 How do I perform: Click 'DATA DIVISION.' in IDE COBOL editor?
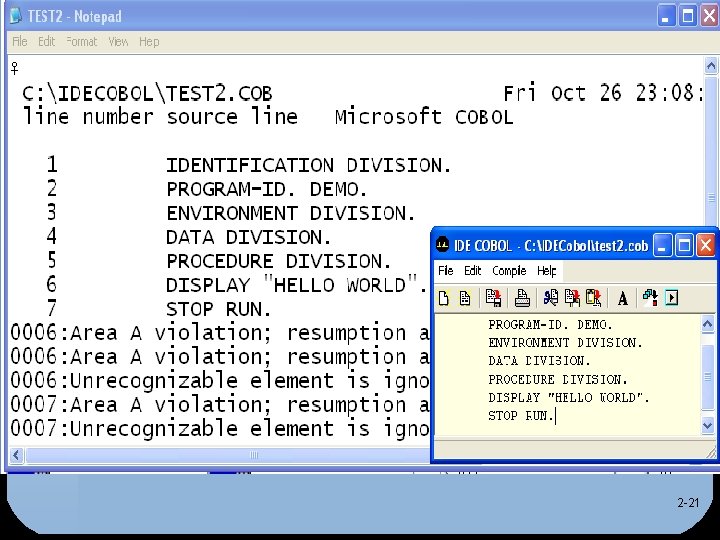[539, 361]
